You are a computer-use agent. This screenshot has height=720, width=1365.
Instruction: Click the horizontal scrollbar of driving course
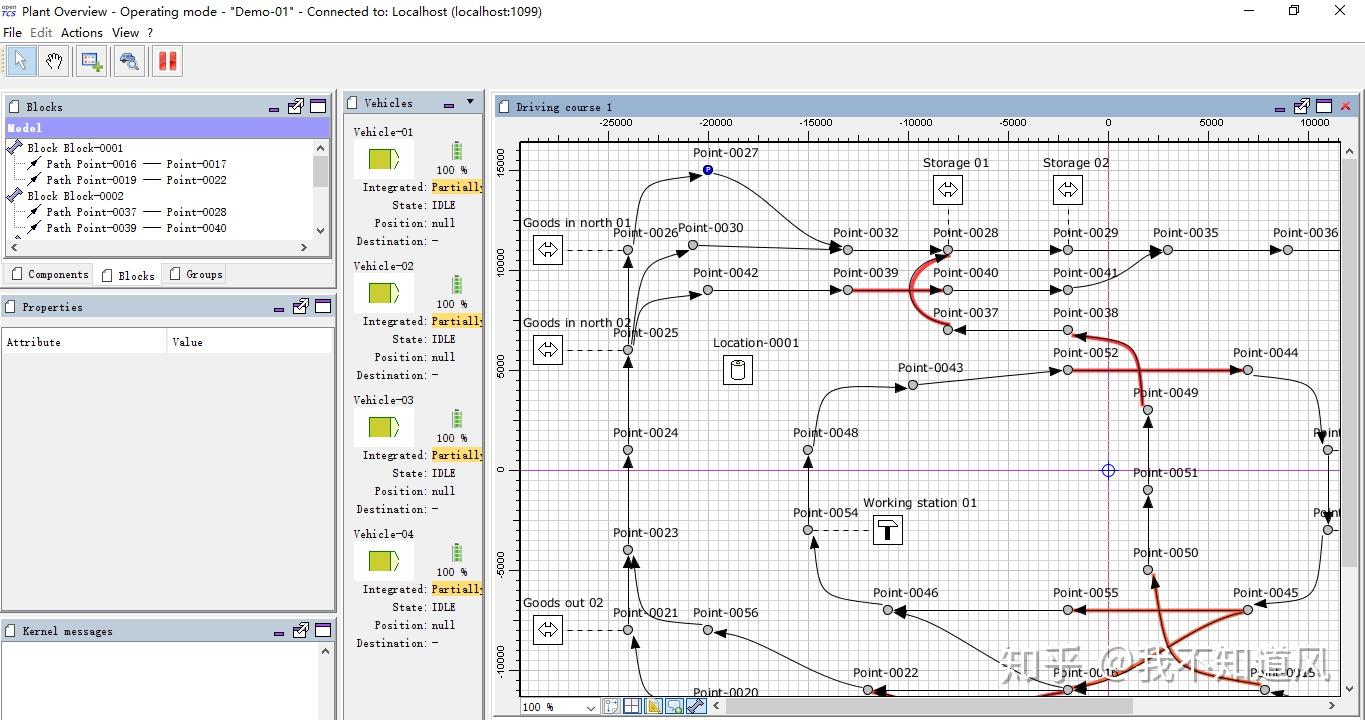pyautogui.click(x=930, y=707)
